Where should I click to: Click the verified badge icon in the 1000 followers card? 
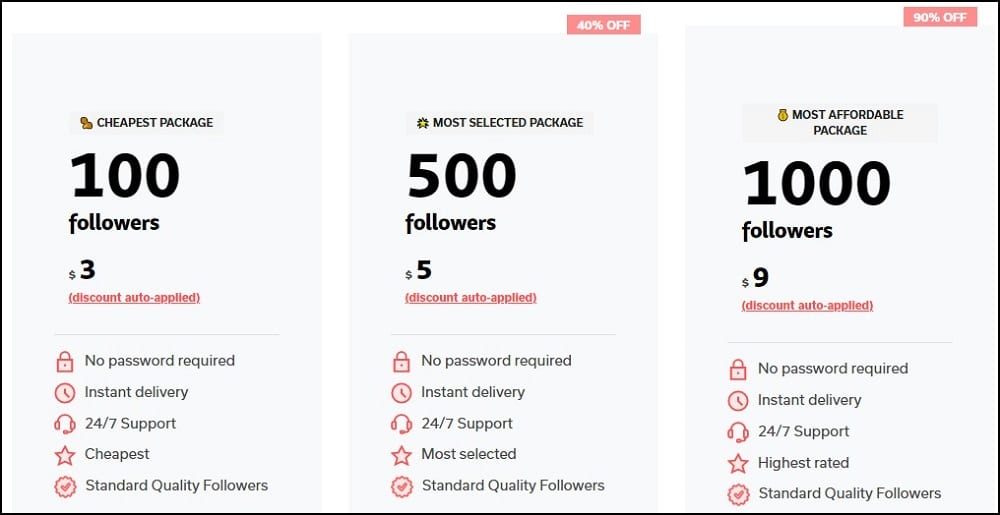(x=738, y=494)
